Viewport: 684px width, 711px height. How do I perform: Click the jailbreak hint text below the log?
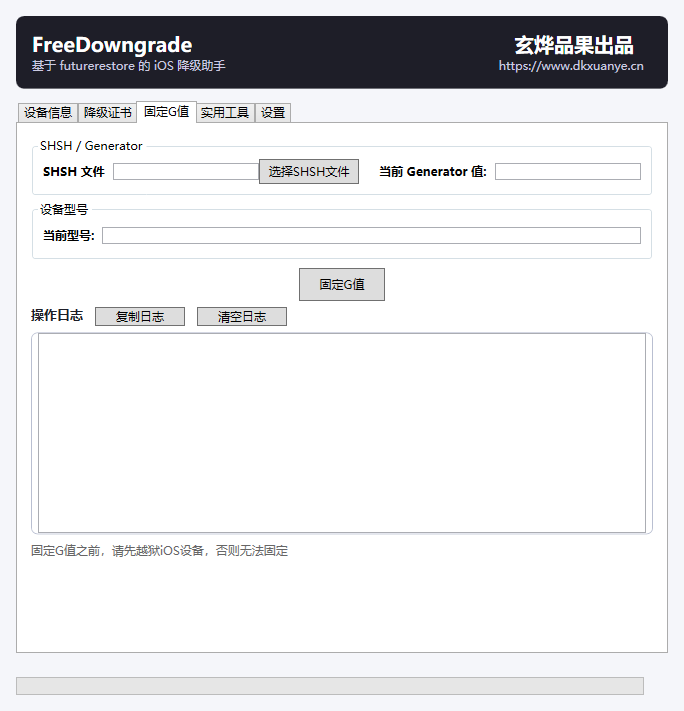click(159, 550)
